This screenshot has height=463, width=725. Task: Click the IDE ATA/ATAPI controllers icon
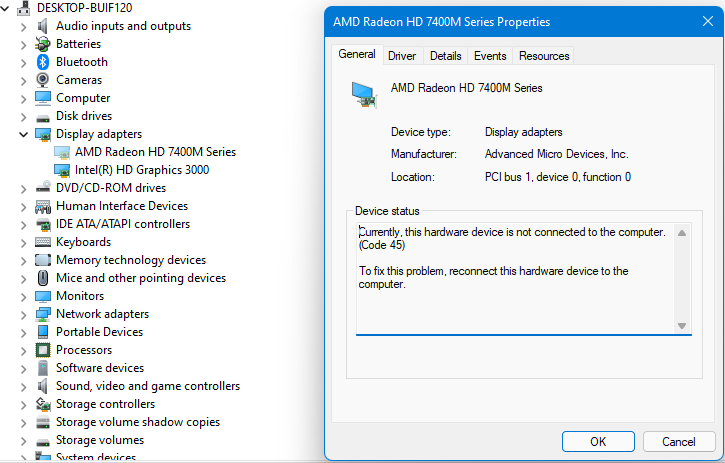[43, 224]
